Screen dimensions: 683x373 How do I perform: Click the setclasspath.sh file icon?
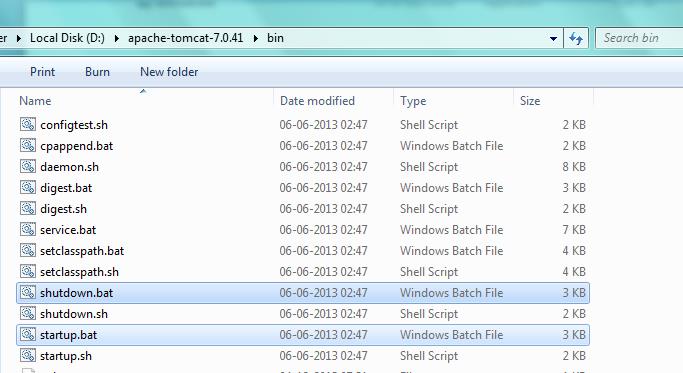coord(27,271)
